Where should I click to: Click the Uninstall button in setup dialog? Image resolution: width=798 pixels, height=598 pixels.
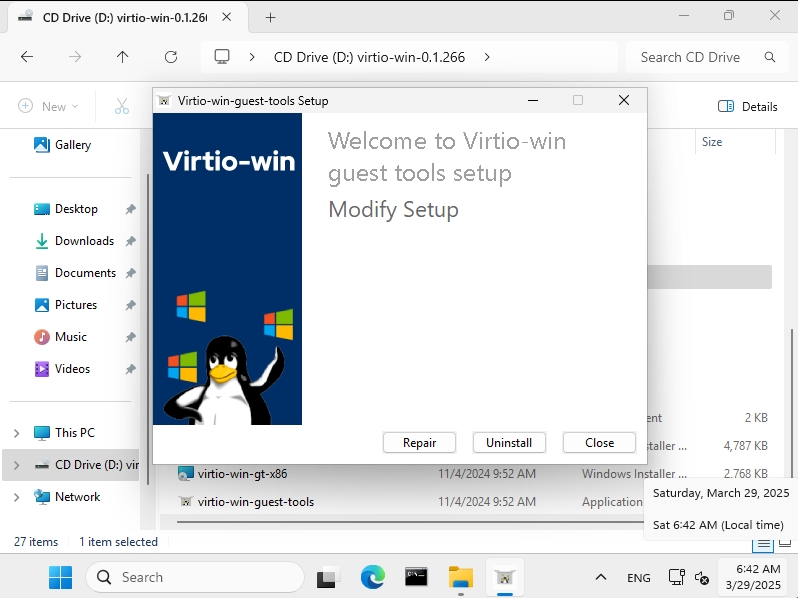pos(509,443)
